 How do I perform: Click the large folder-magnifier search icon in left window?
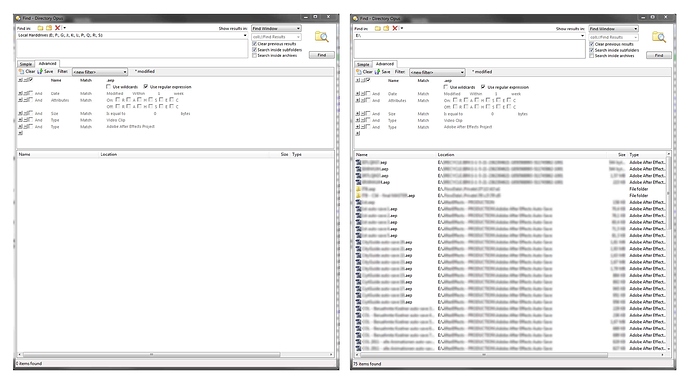[322, 37]
